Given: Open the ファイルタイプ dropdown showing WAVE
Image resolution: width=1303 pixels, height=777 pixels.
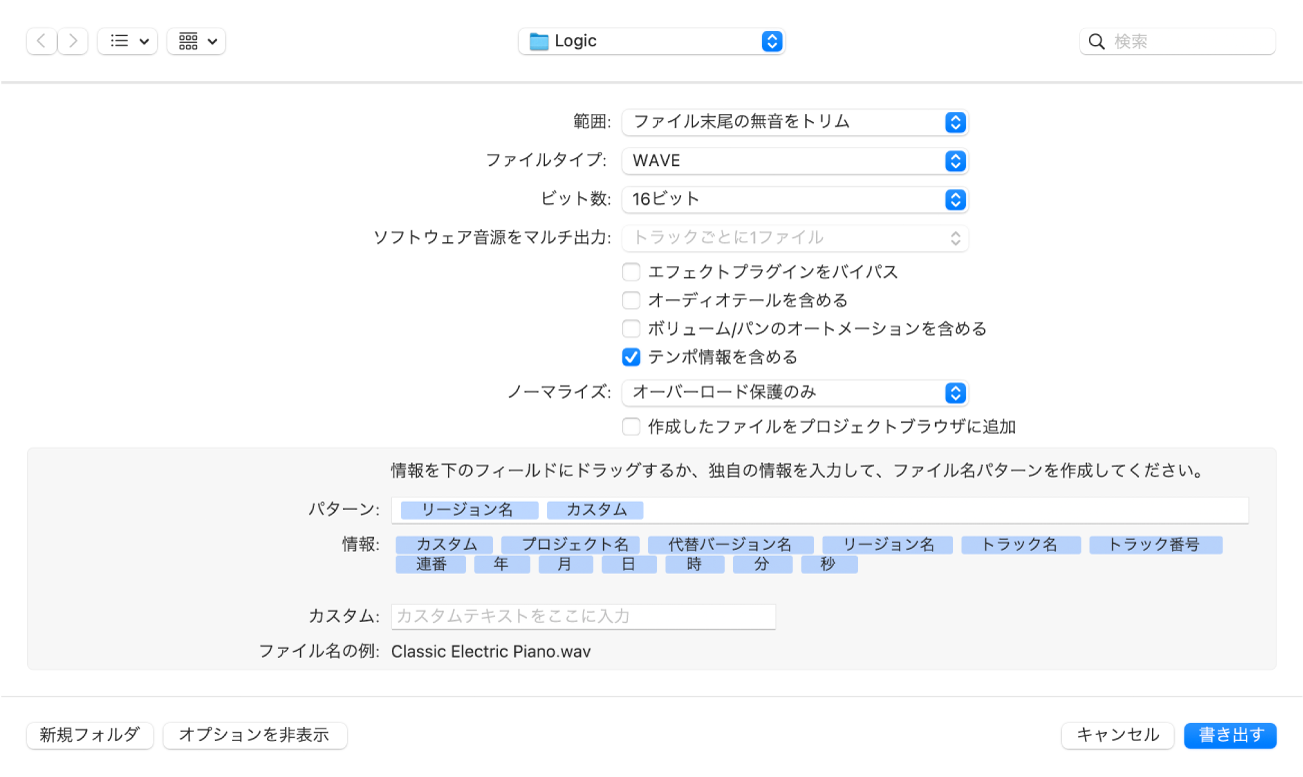Looking at the screenshot, I should [x=957, y=161].
